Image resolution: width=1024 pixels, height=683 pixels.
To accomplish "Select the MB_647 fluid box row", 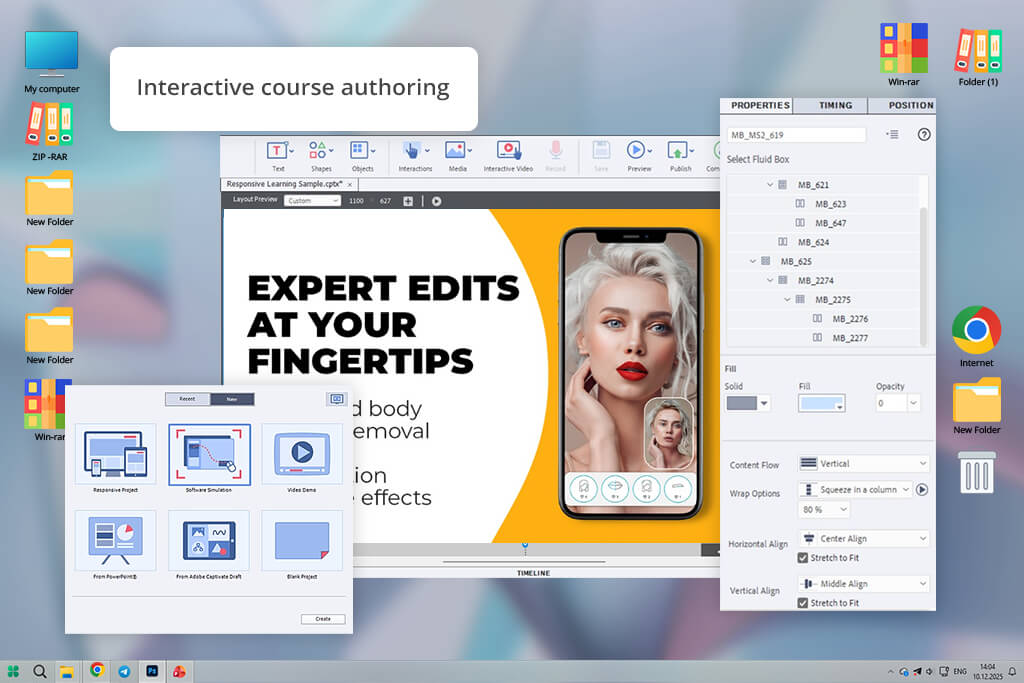I will pos(824,223).
